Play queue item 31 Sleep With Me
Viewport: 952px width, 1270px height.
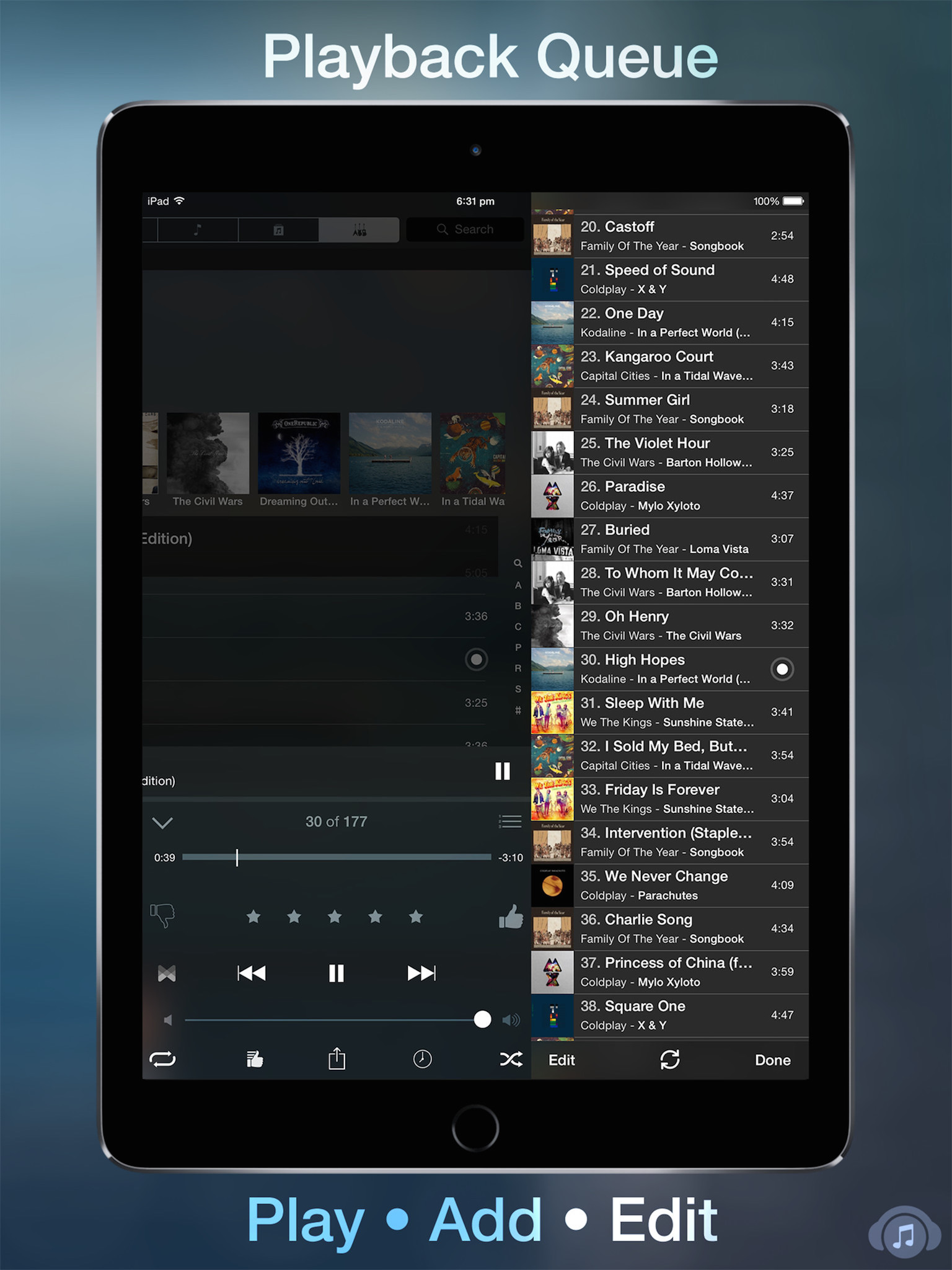(x=670, y=713)
